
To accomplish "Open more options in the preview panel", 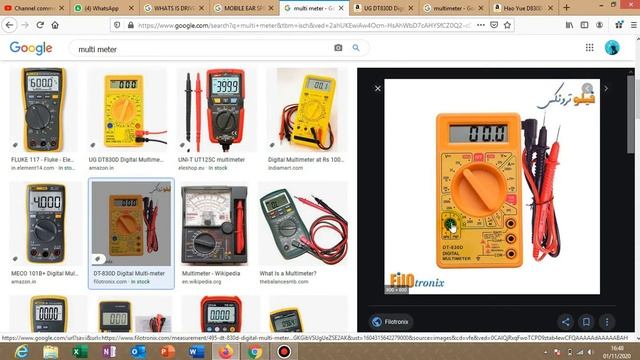I will click(x=607, y=322).
